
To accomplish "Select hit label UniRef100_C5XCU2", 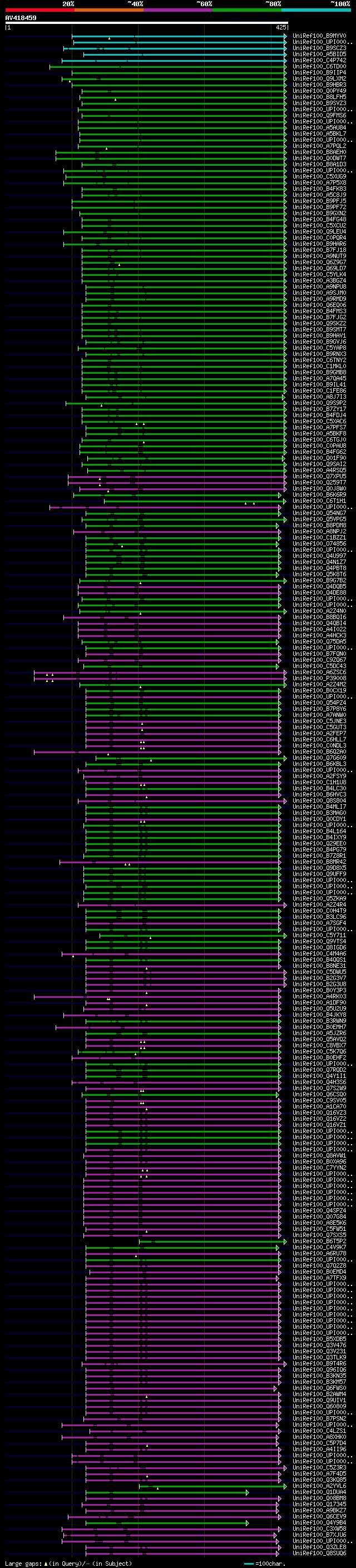I will pos(319,225).
